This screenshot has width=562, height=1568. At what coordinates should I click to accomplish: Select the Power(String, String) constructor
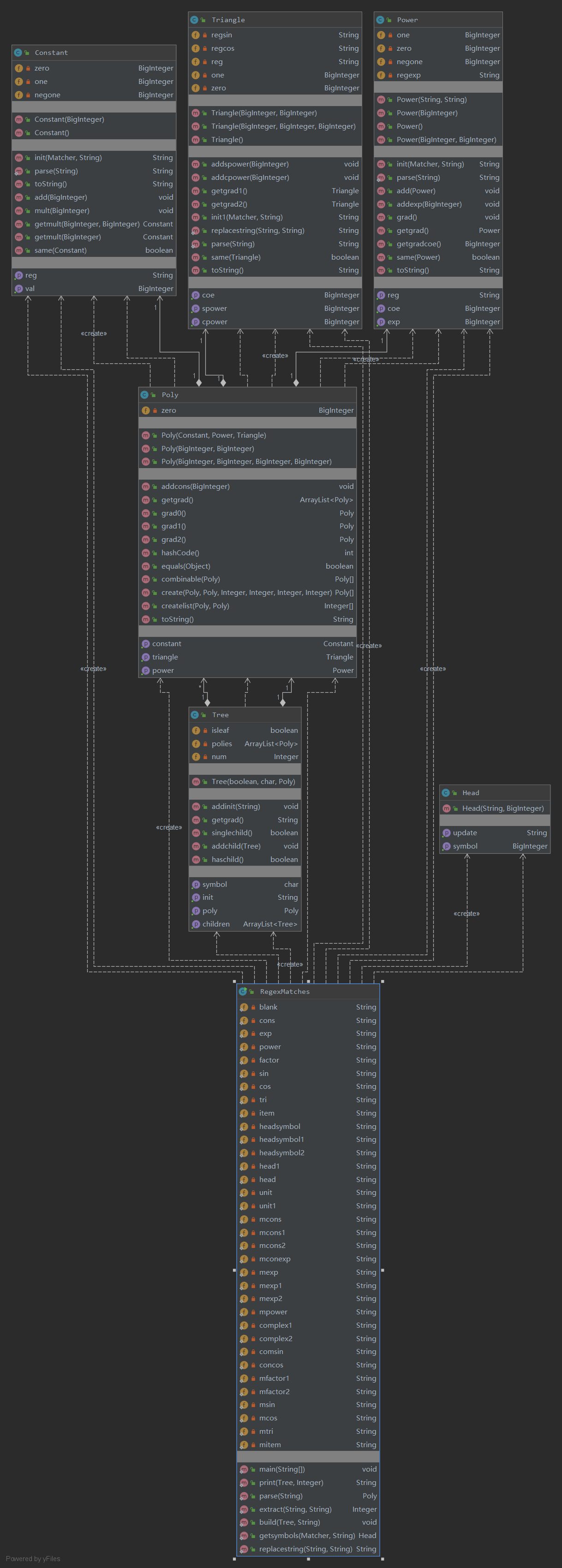438,100
